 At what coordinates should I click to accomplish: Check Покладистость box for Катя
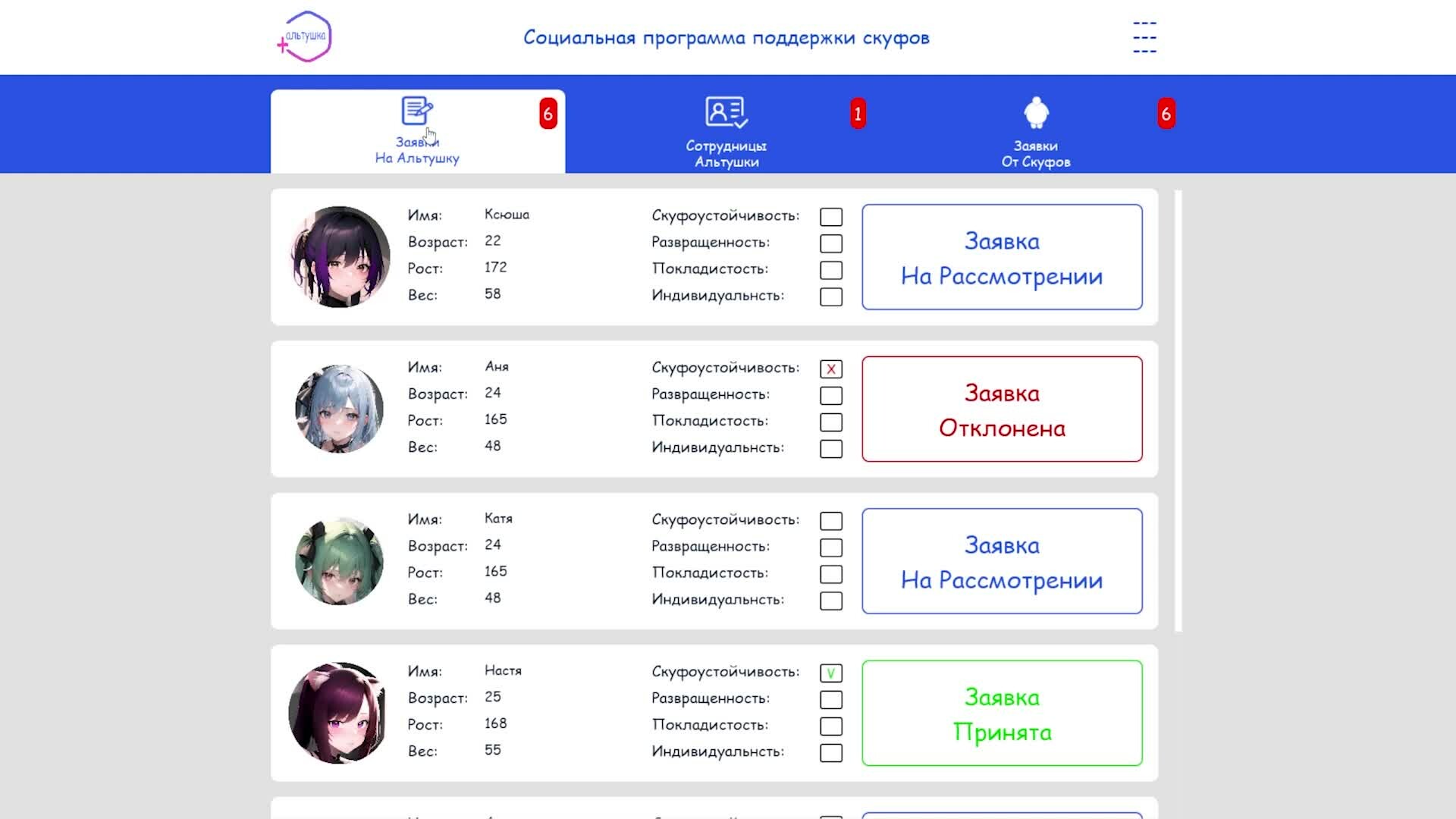(831, 574)
